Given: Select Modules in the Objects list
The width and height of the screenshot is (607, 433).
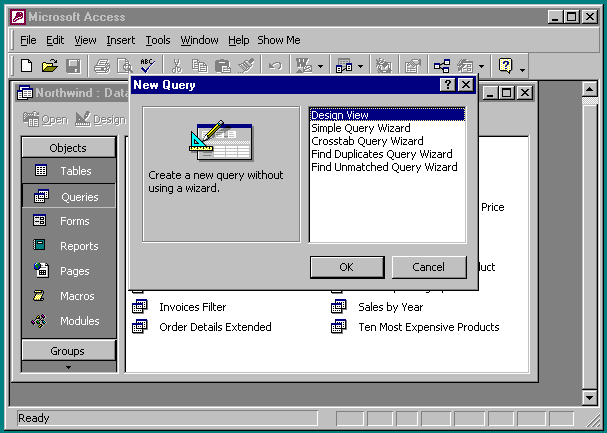Looking at the screenshot, I should click(x=69, y=320).
